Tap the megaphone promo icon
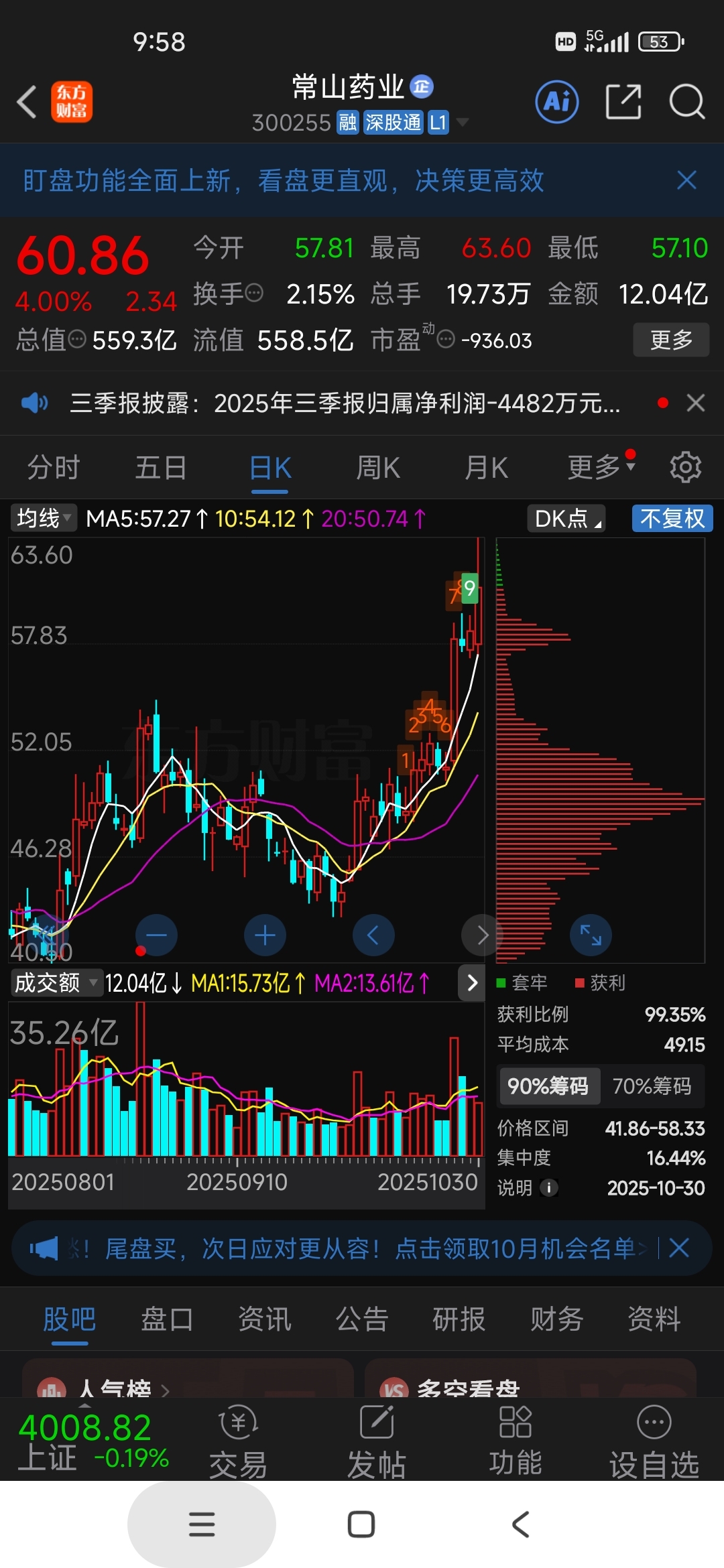 (44, 1248)
